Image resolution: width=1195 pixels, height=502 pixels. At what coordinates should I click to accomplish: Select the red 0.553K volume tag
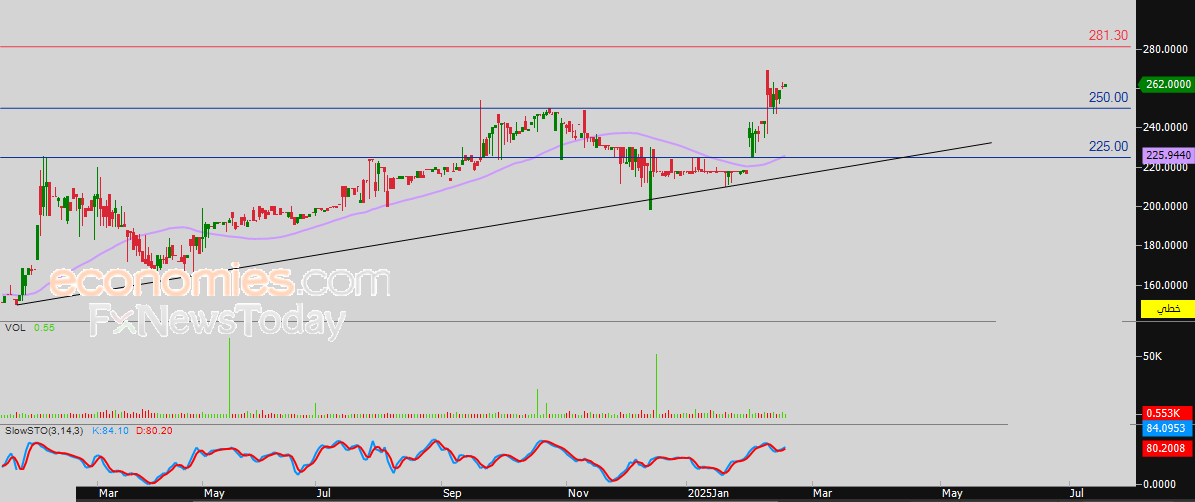click(1167, 412)
